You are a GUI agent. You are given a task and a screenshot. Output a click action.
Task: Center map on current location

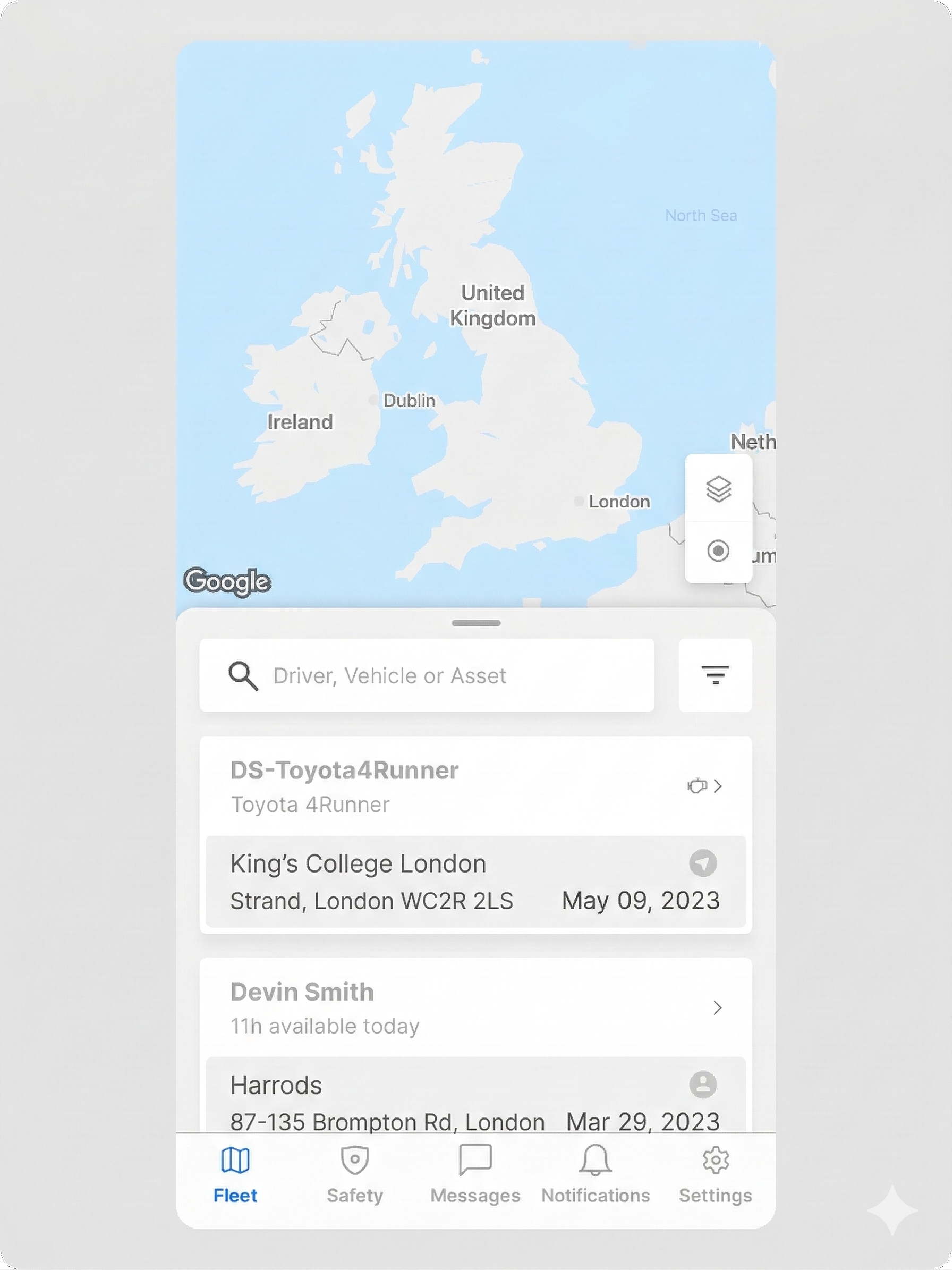click(718, 551)
